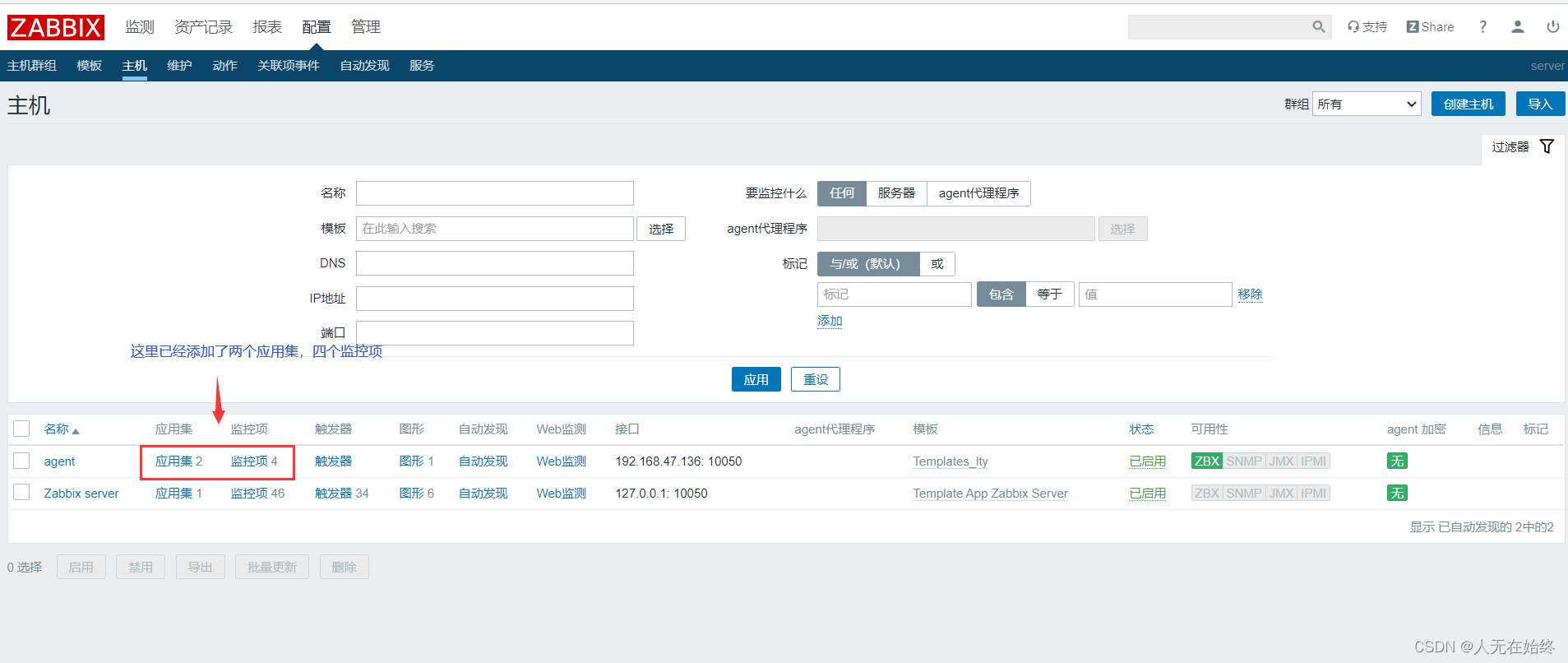Click the 应用 filter button
Viewport: 1568px width, 663px height.
(756, 379)
